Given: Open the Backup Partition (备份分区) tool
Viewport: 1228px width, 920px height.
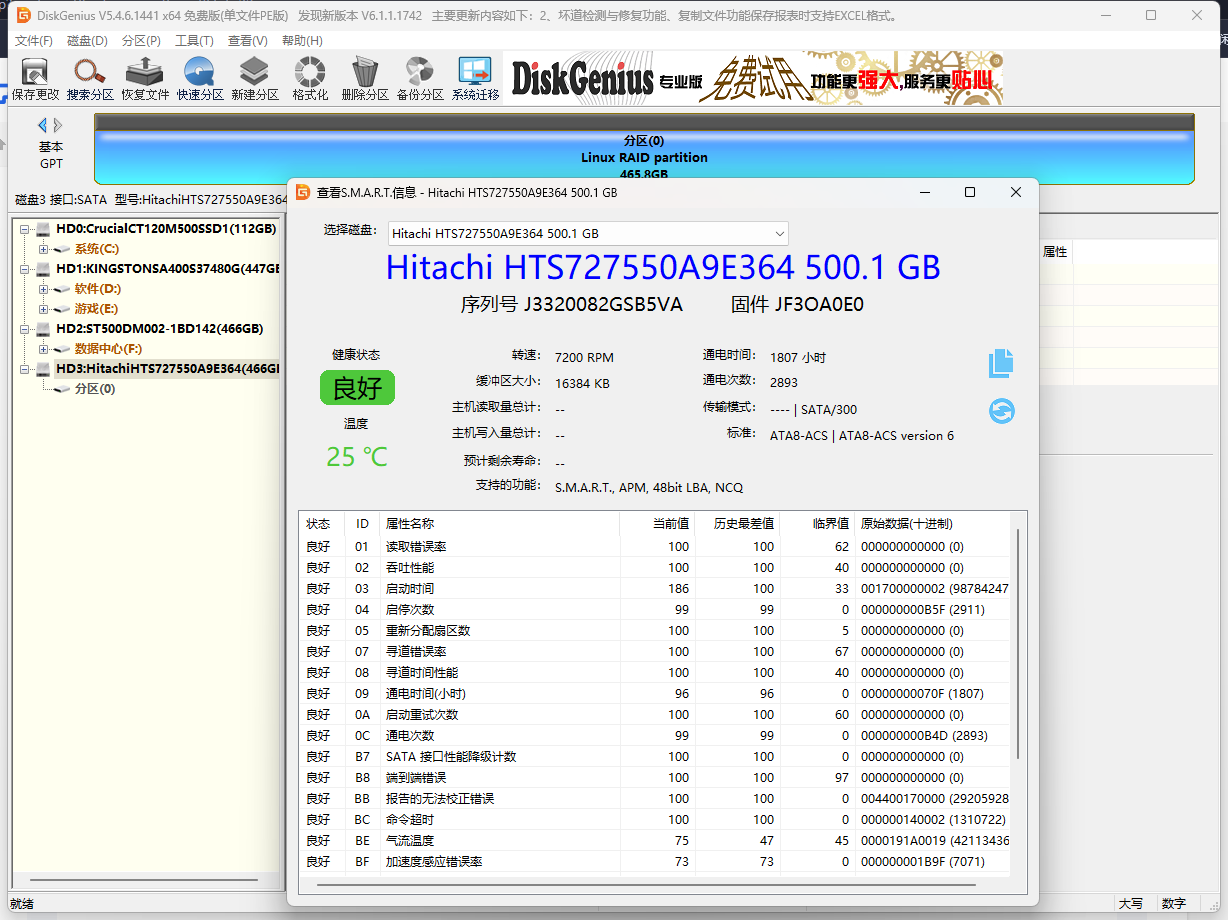Looking at the screenshot, I should pos(420,78).
